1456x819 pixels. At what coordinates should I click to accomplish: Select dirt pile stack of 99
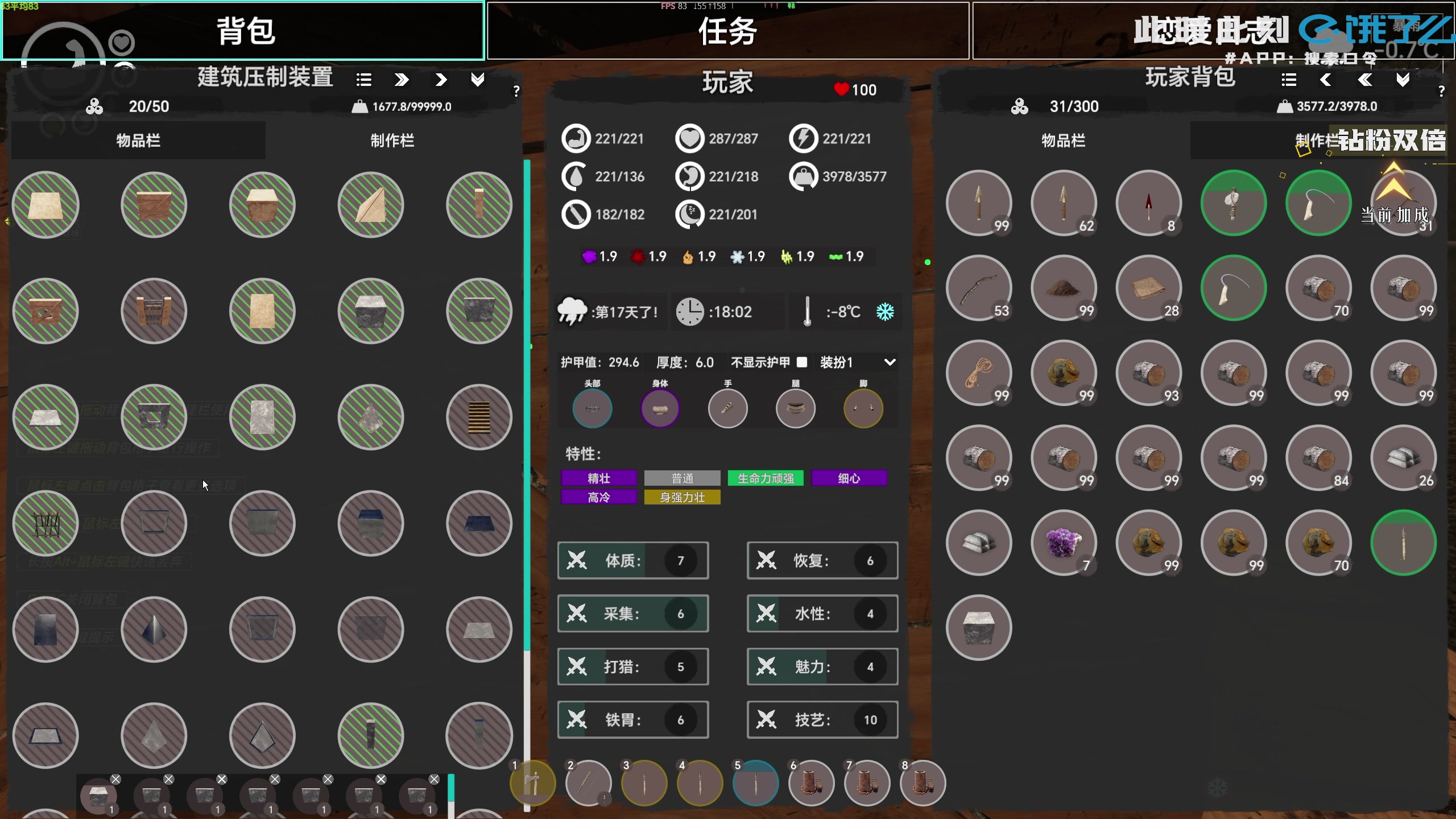pyautogui.click(x=1064, y=288)
